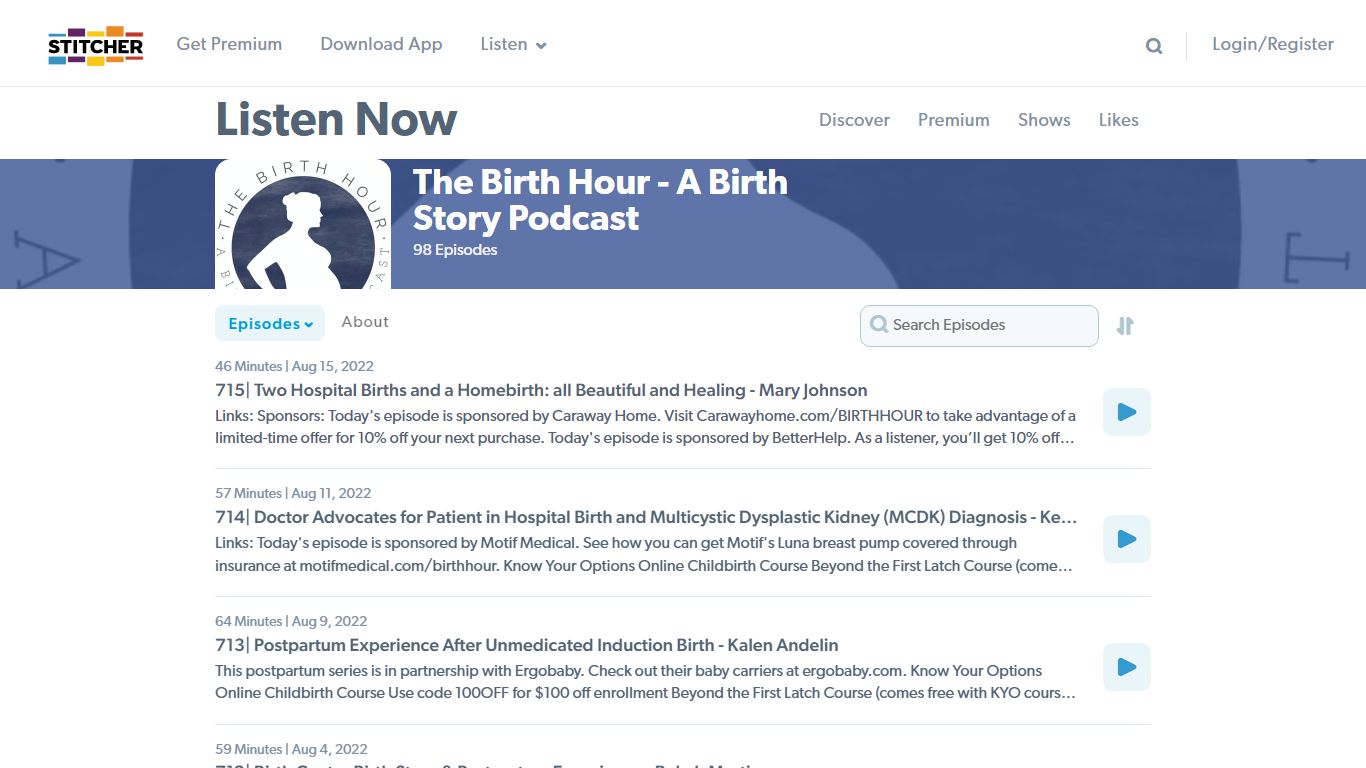Screen dimensions: 1366x768
Task: Open Download App link
Action: coord(381,44)
